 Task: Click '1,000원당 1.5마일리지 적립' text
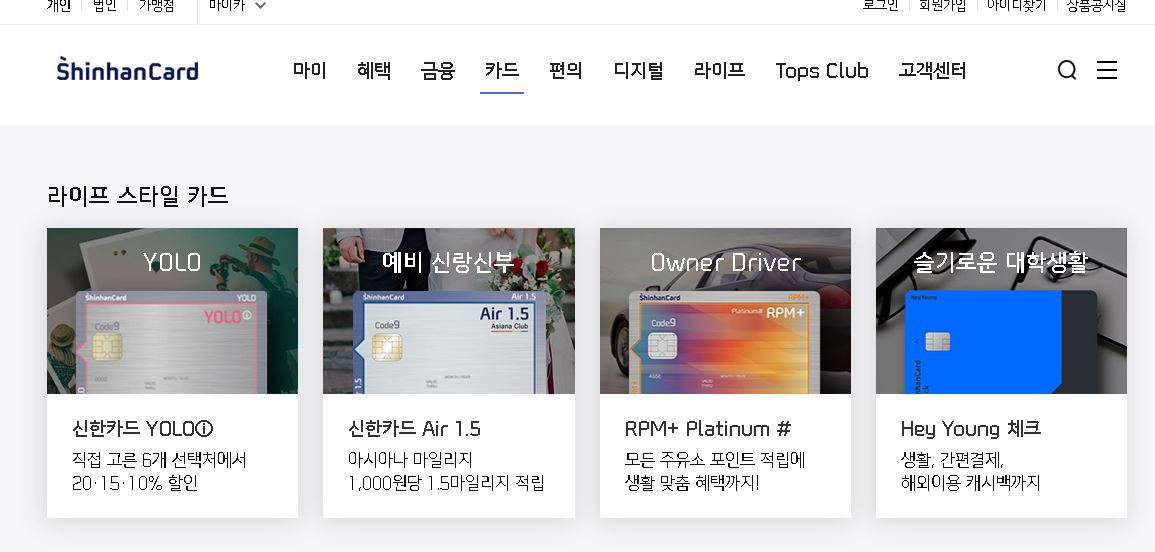tap(446, 483)
